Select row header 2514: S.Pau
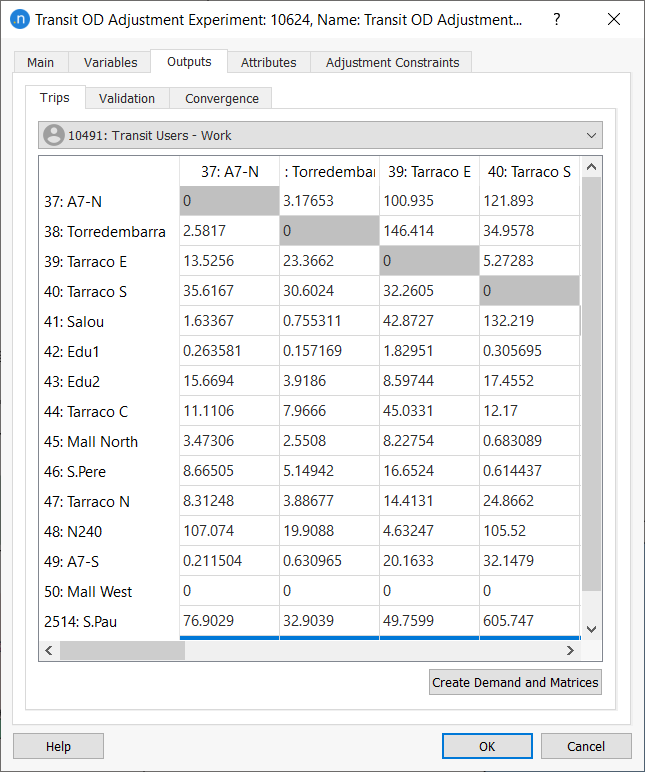 109,622
